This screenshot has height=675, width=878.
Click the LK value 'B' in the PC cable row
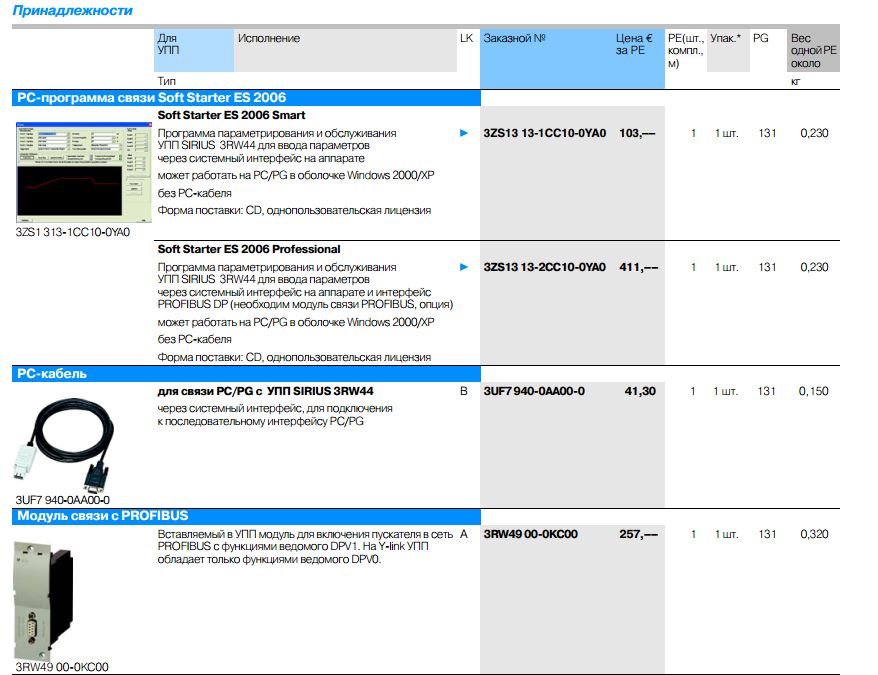(x=464, y=391)
